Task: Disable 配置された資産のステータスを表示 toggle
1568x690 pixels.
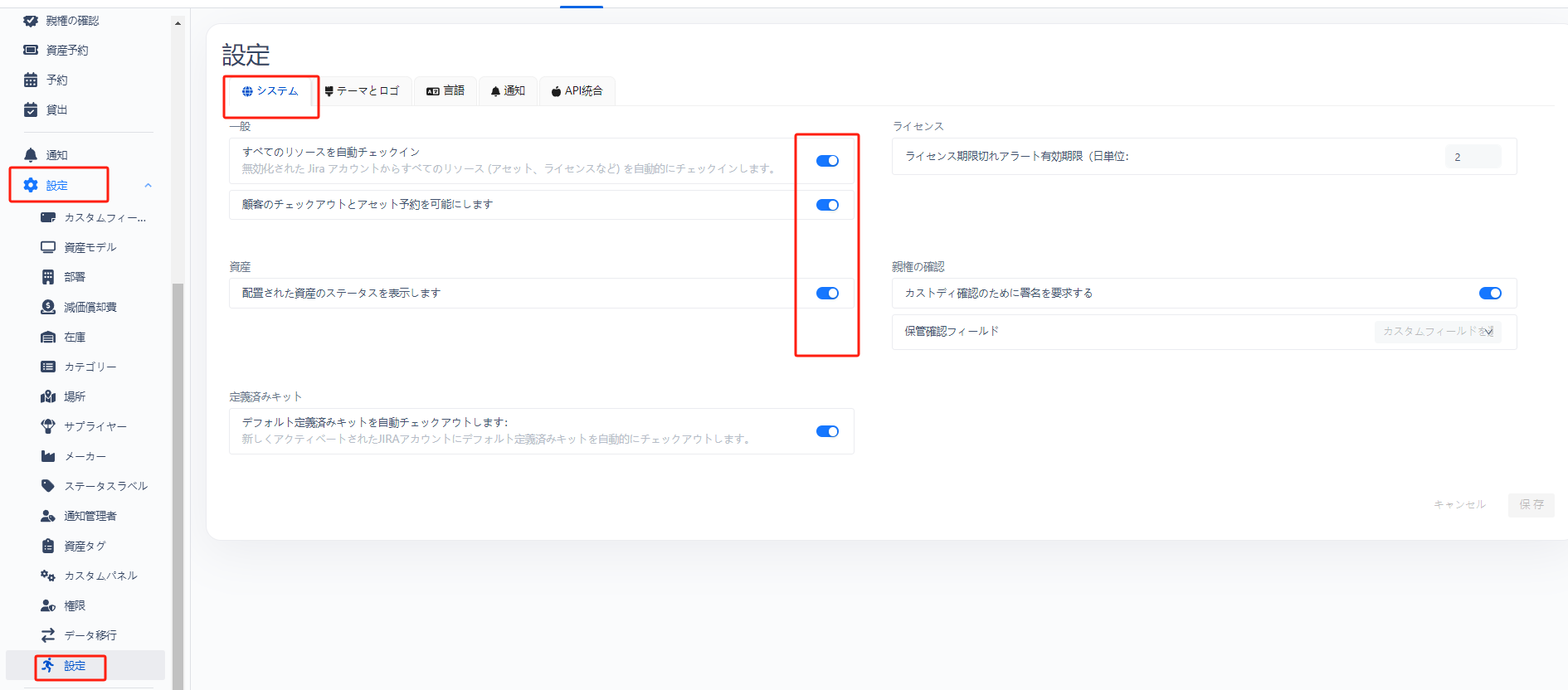Action: 827,293
